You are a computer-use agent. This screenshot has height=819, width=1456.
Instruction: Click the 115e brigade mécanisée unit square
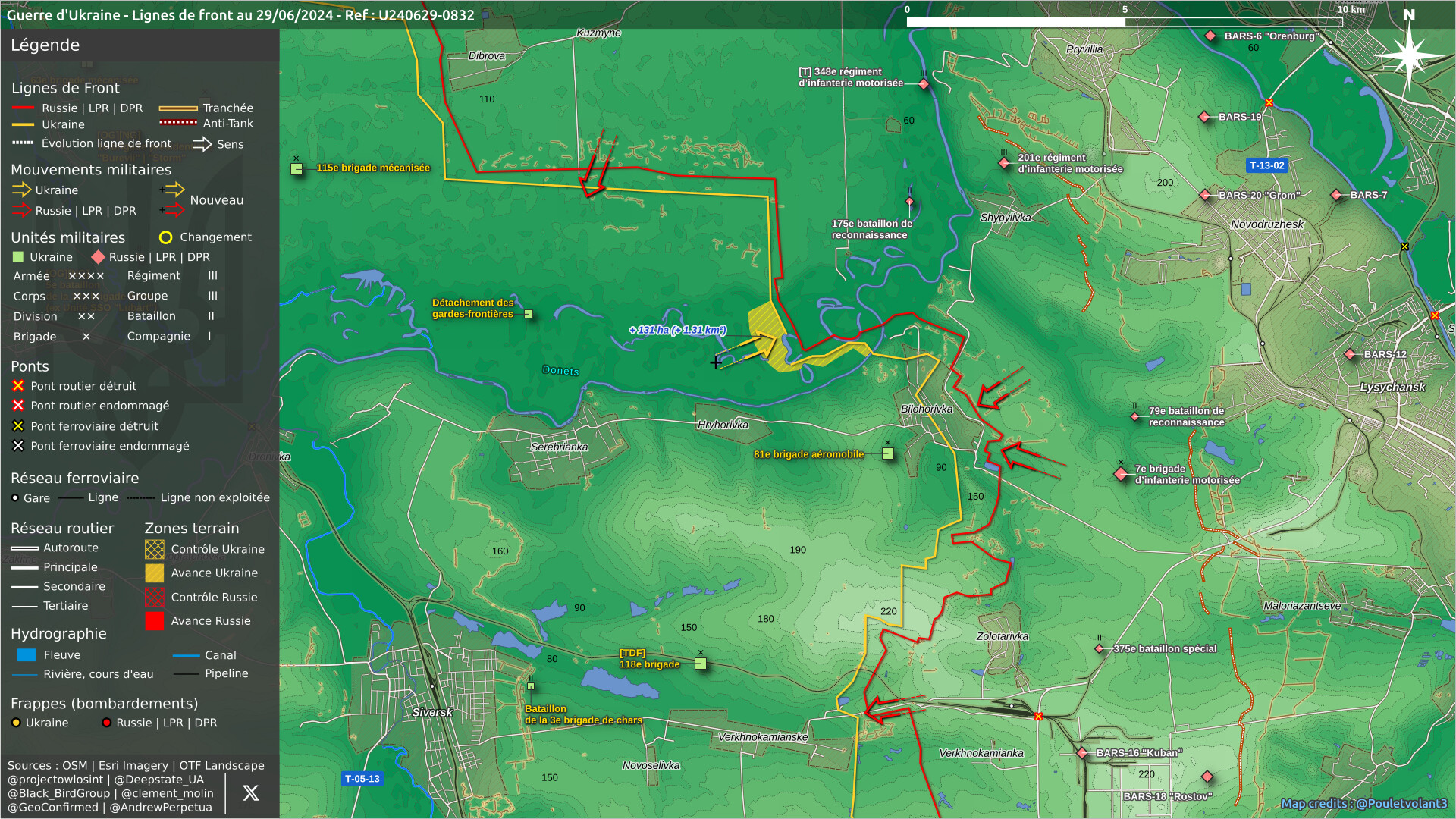297,168
